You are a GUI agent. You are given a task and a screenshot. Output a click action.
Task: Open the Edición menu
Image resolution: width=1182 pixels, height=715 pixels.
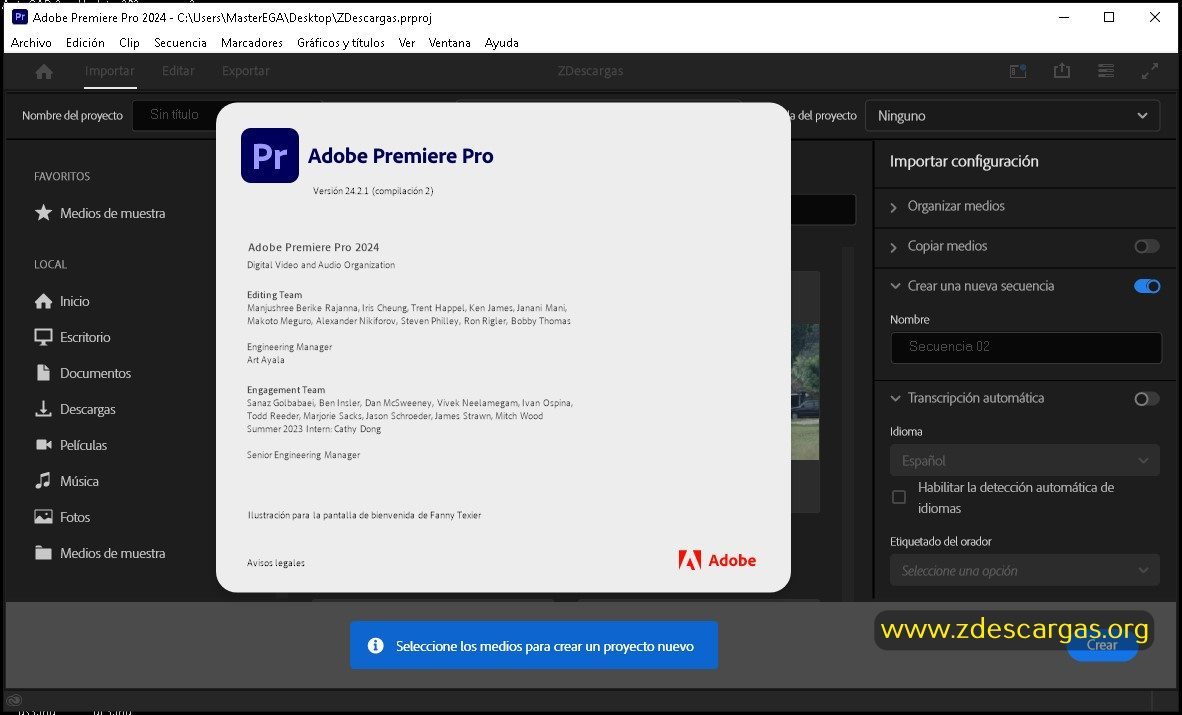pyautogui.click(x=85, y=43)
